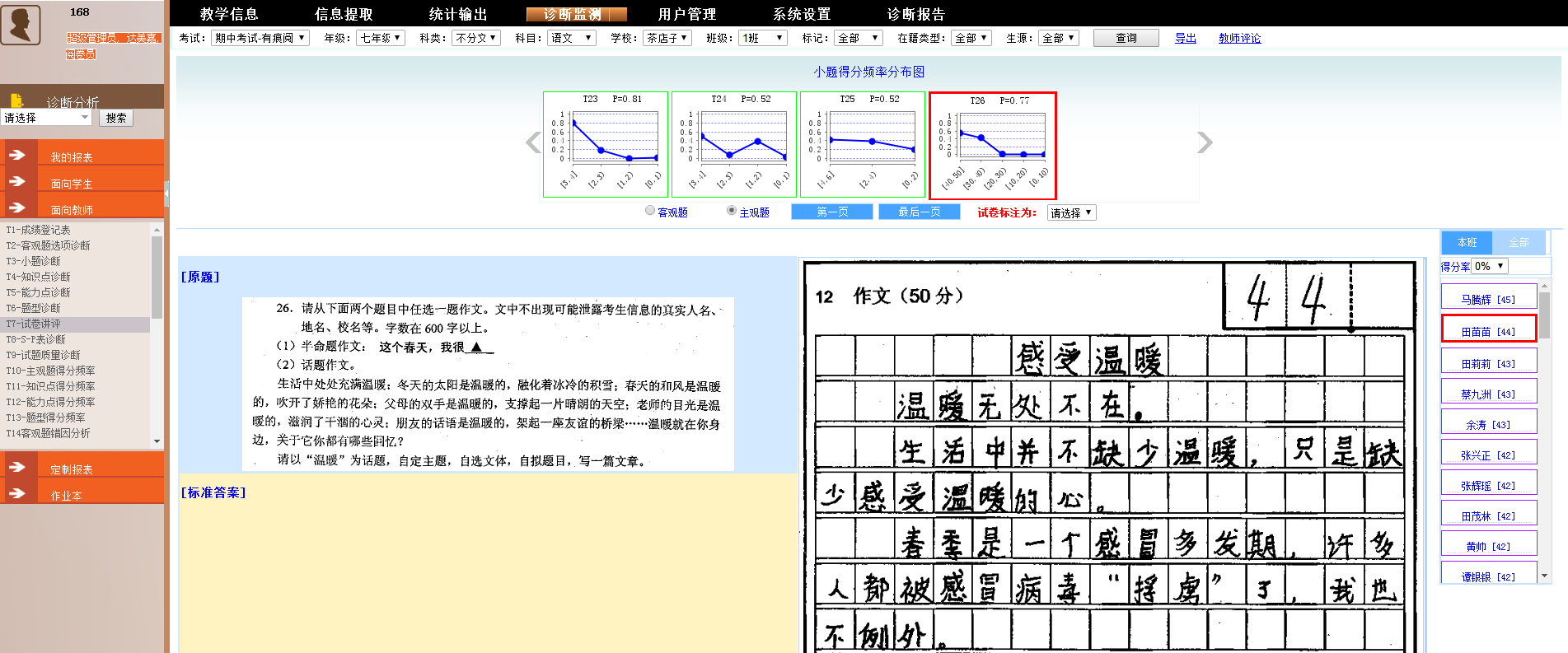The height and width of the screenshot is (653, 1568).
Task: Click the 查询 query button
Action: (x=1126, y=38)
